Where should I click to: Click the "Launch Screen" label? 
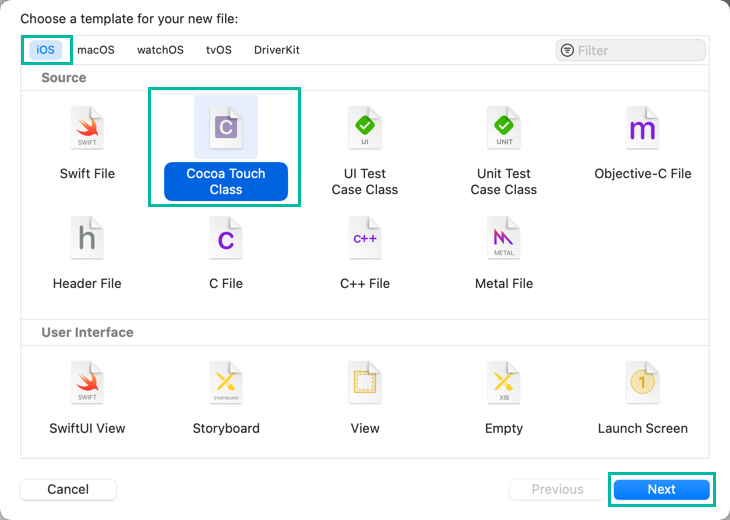pyautogui.click(x=642, y=428)
